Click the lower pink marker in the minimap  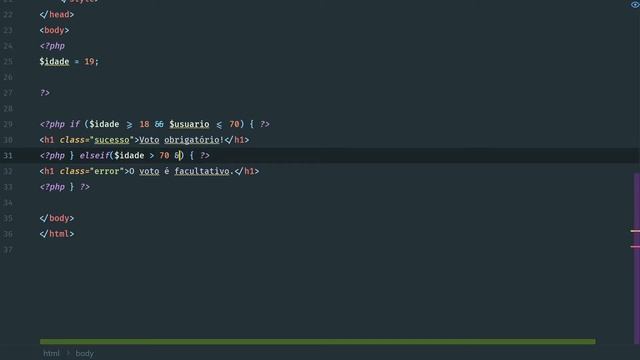tap(635, 247)
